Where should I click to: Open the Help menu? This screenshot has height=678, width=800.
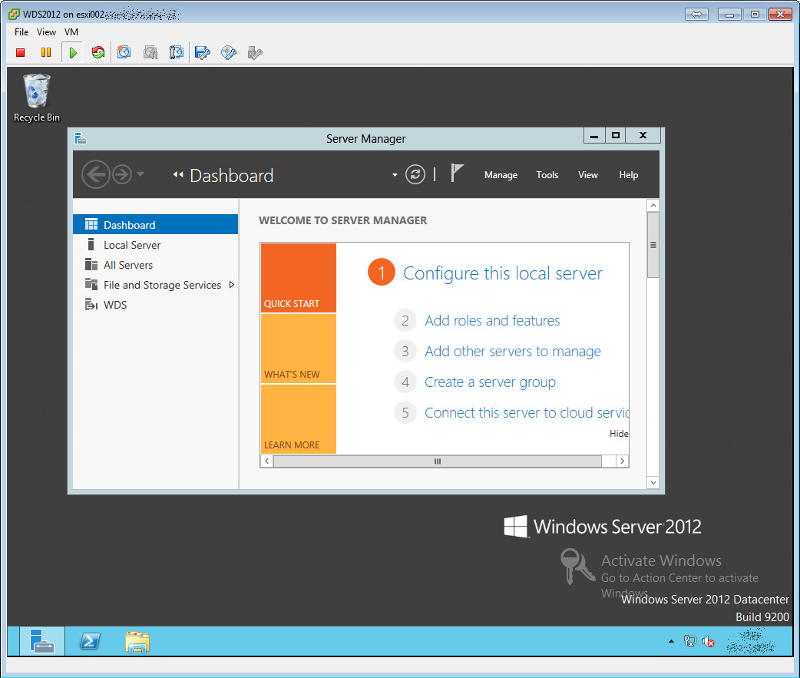[629, 175]
